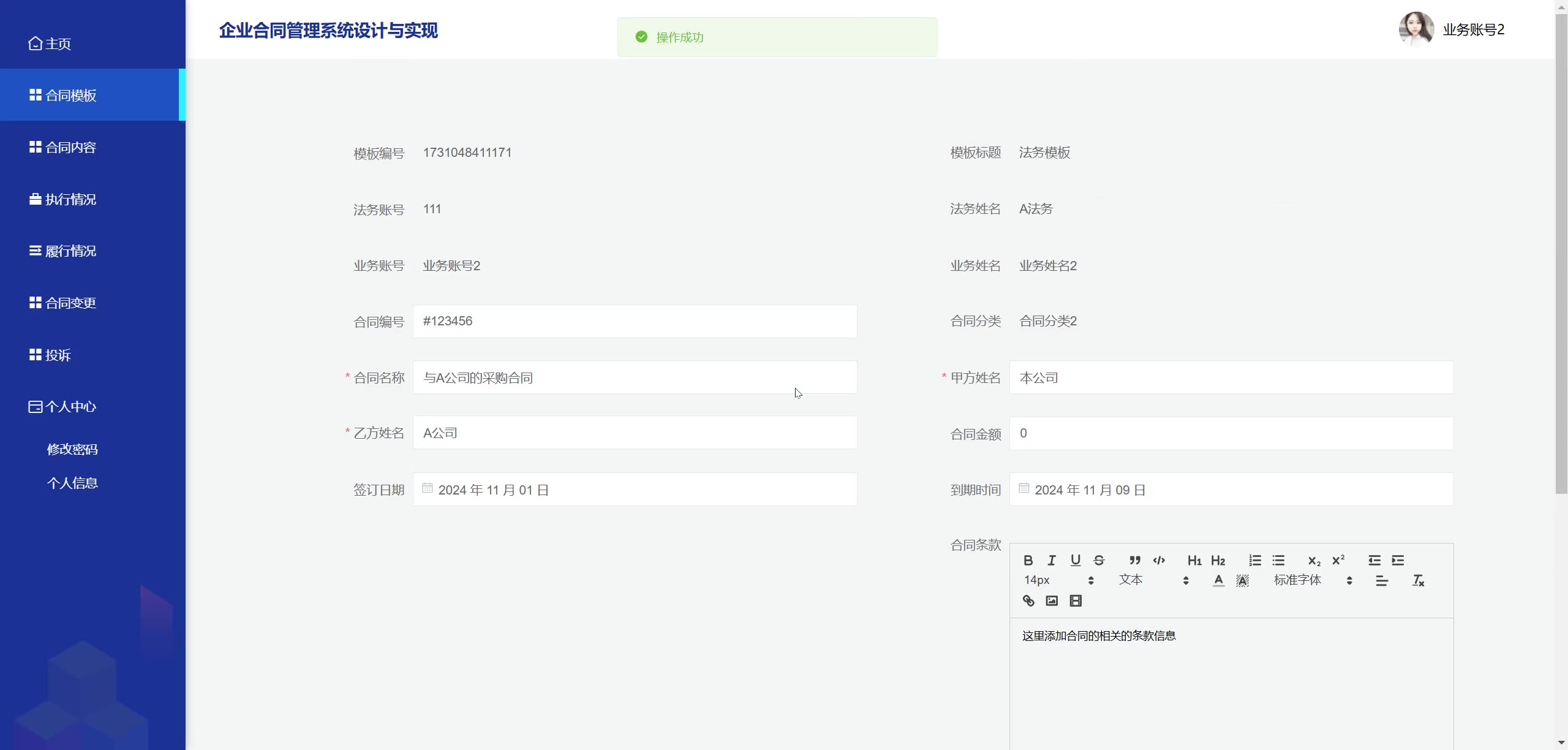Open the 文本 header style dropdown

click(x=1154, y=580)
